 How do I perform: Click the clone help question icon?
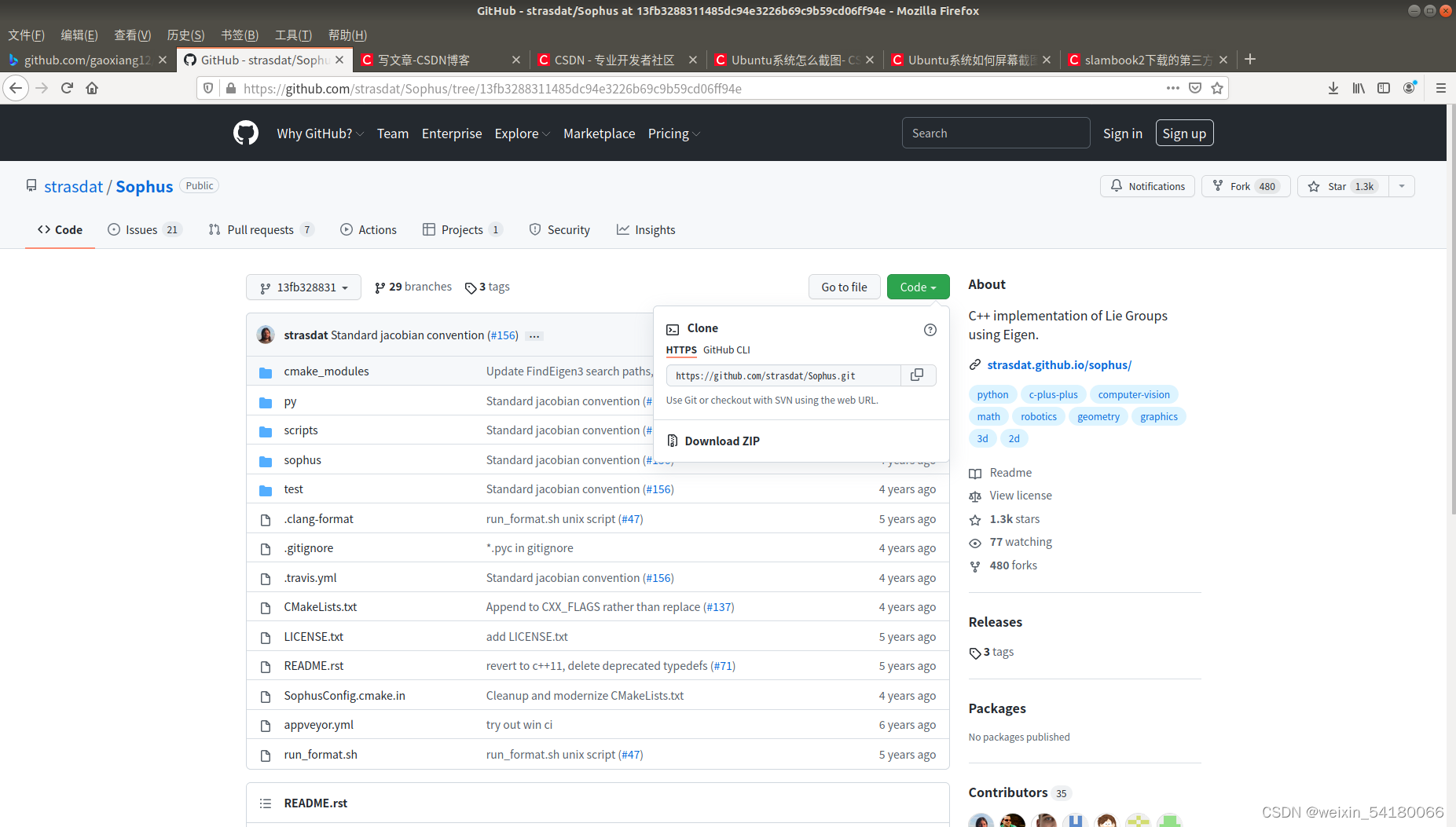[x=930, y=330]
